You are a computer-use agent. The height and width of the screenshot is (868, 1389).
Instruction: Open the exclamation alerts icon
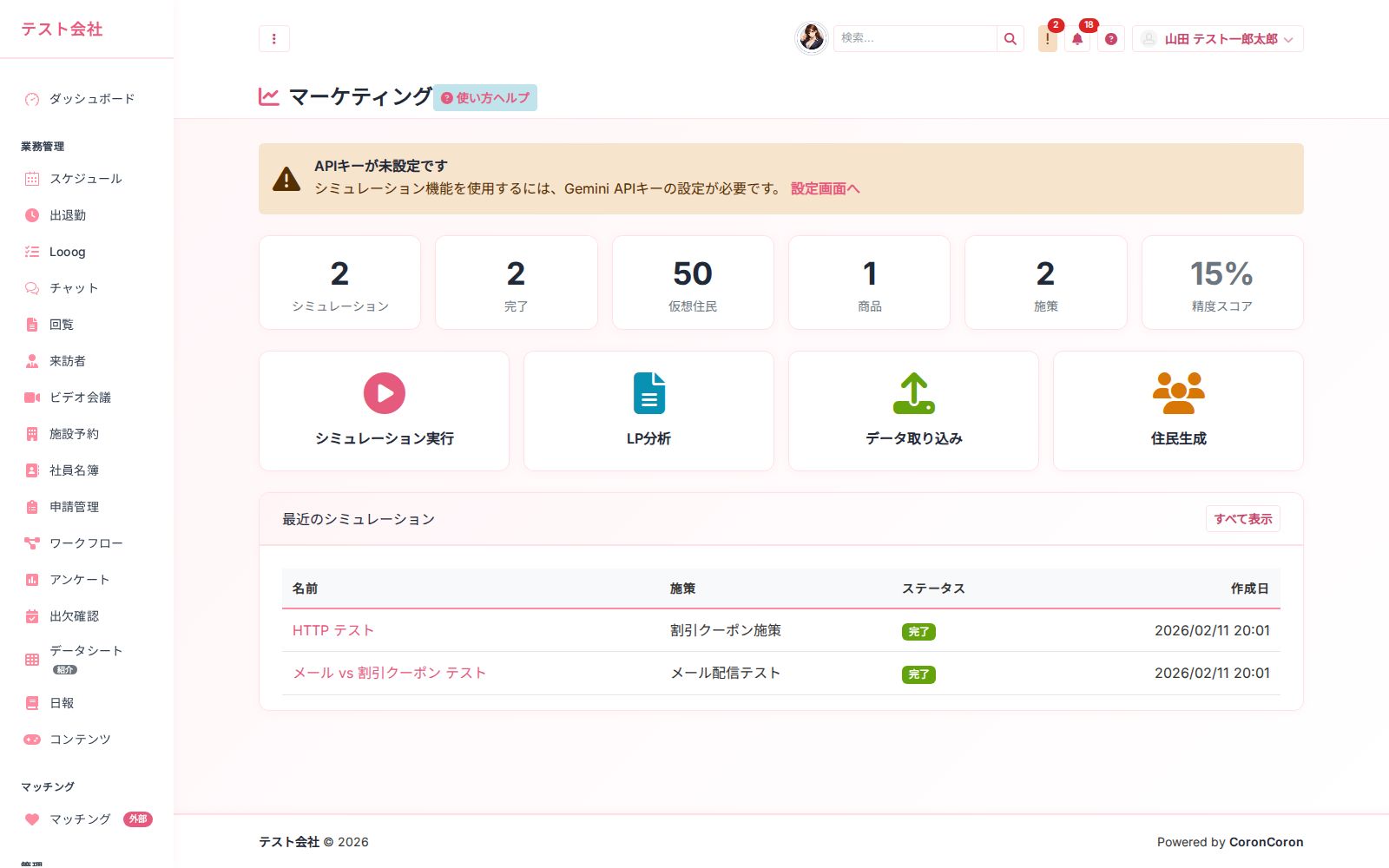point(1048,39)
